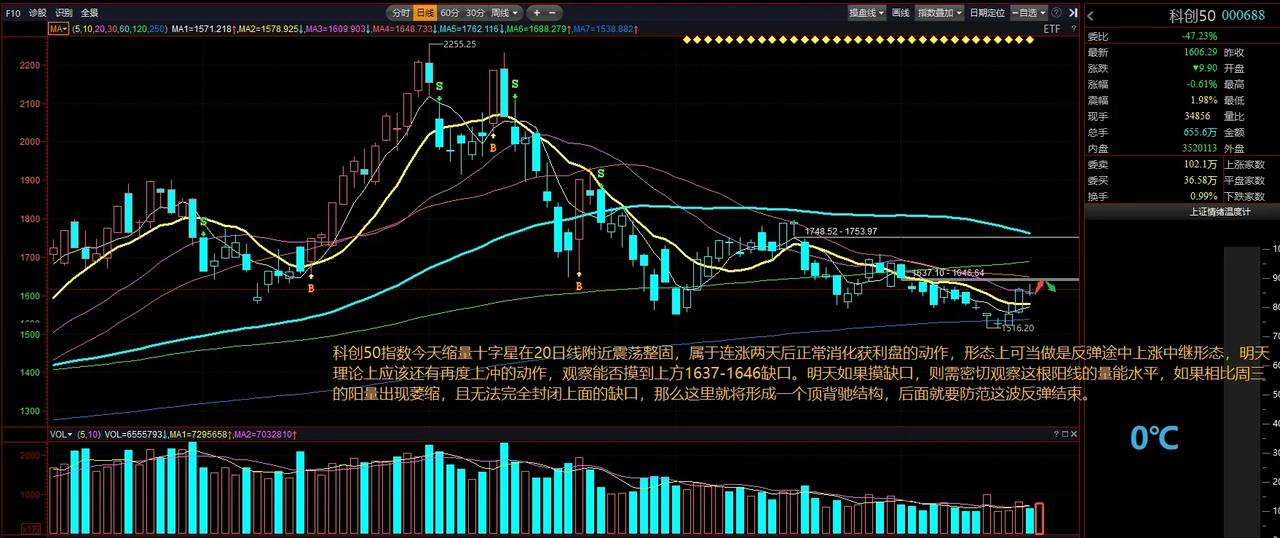Open the F10 company info page
This screenshot has height=538, width=1280.
pyautogui.click(x=12, y=13)
